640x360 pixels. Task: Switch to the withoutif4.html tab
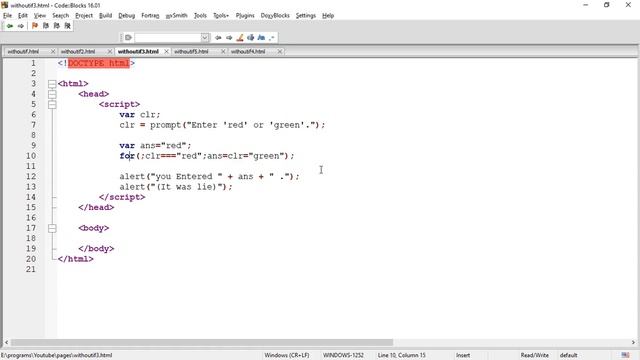(248, 51)
